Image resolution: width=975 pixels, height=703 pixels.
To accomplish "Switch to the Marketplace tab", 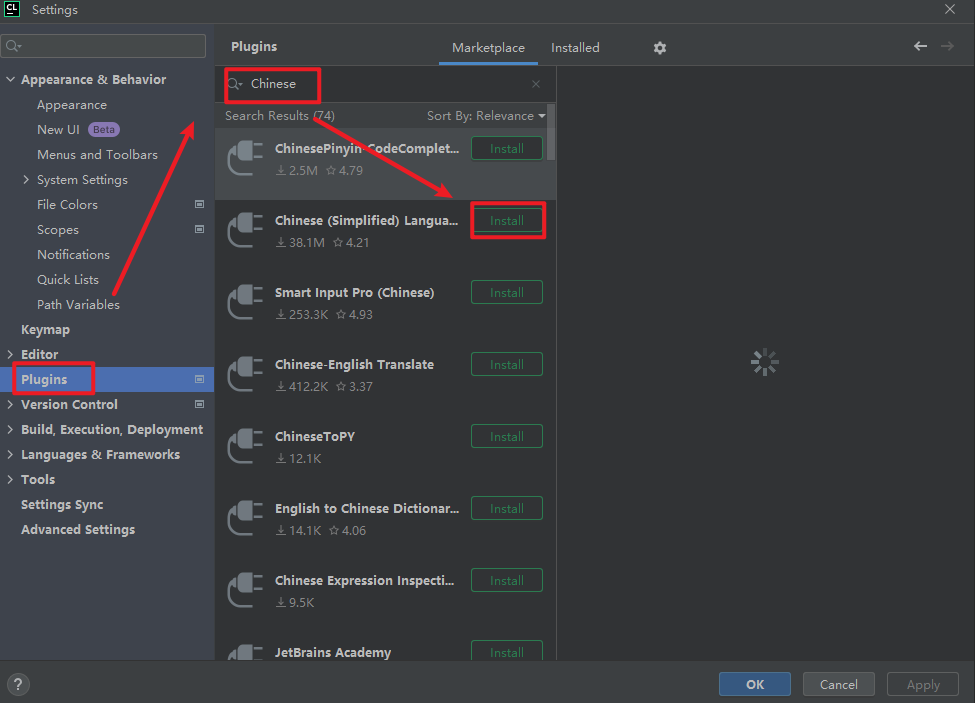I will click(488, 48).
